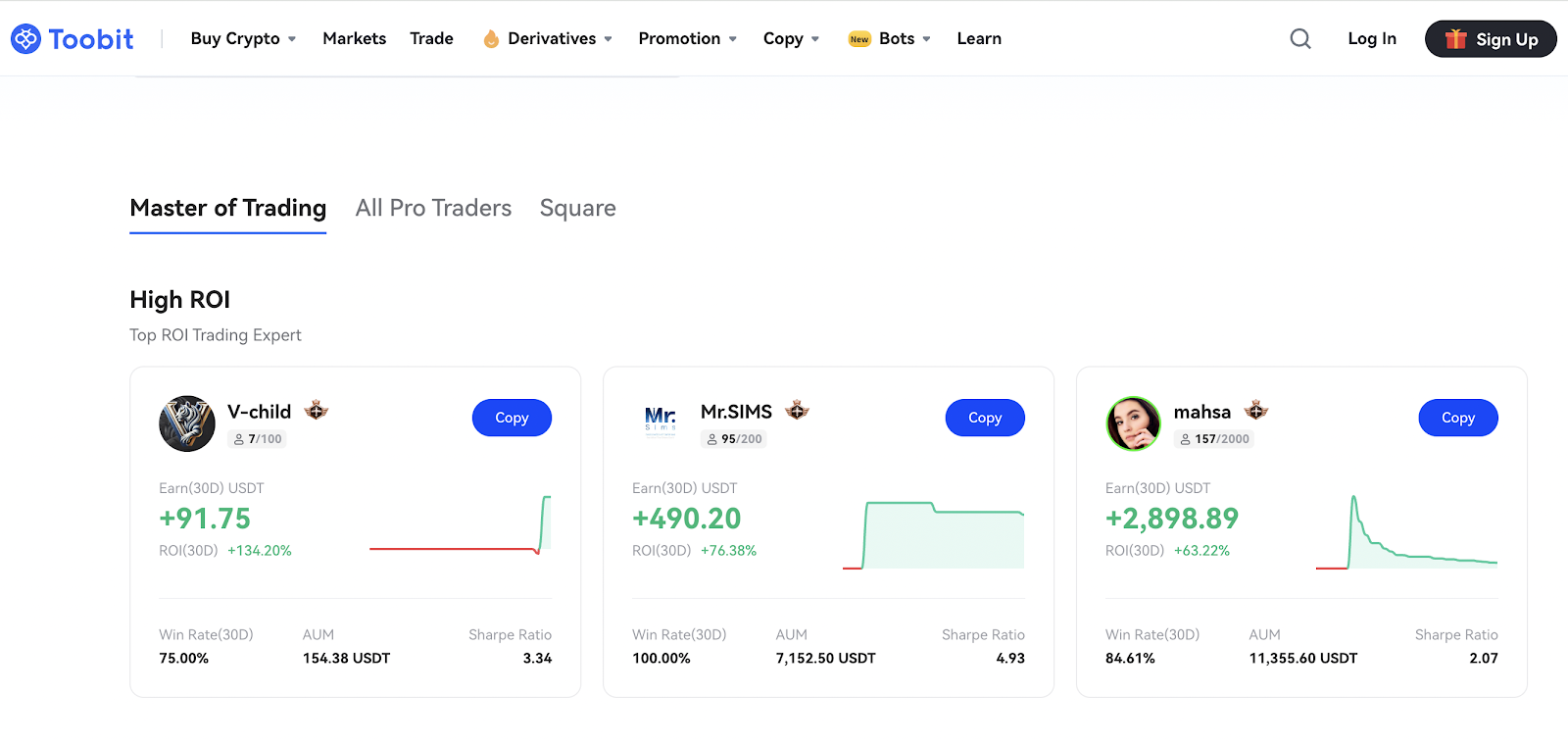Click the 11,355.60 USDT AUM value
The image size is (1568, 745).
(x=1302, y=659)
